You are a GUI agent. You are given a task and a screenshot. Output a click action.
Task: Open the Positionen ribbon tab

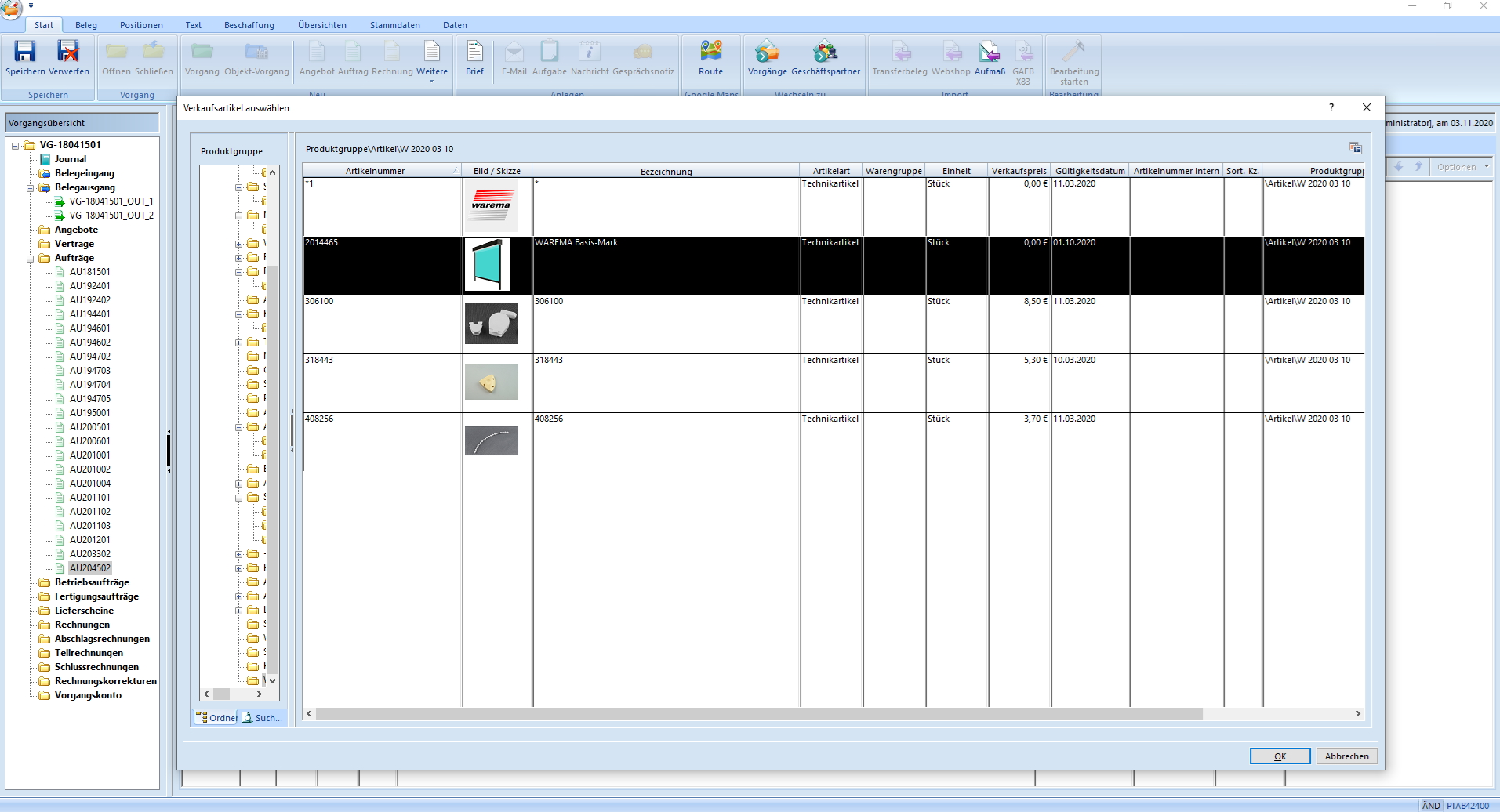point(141,25)
